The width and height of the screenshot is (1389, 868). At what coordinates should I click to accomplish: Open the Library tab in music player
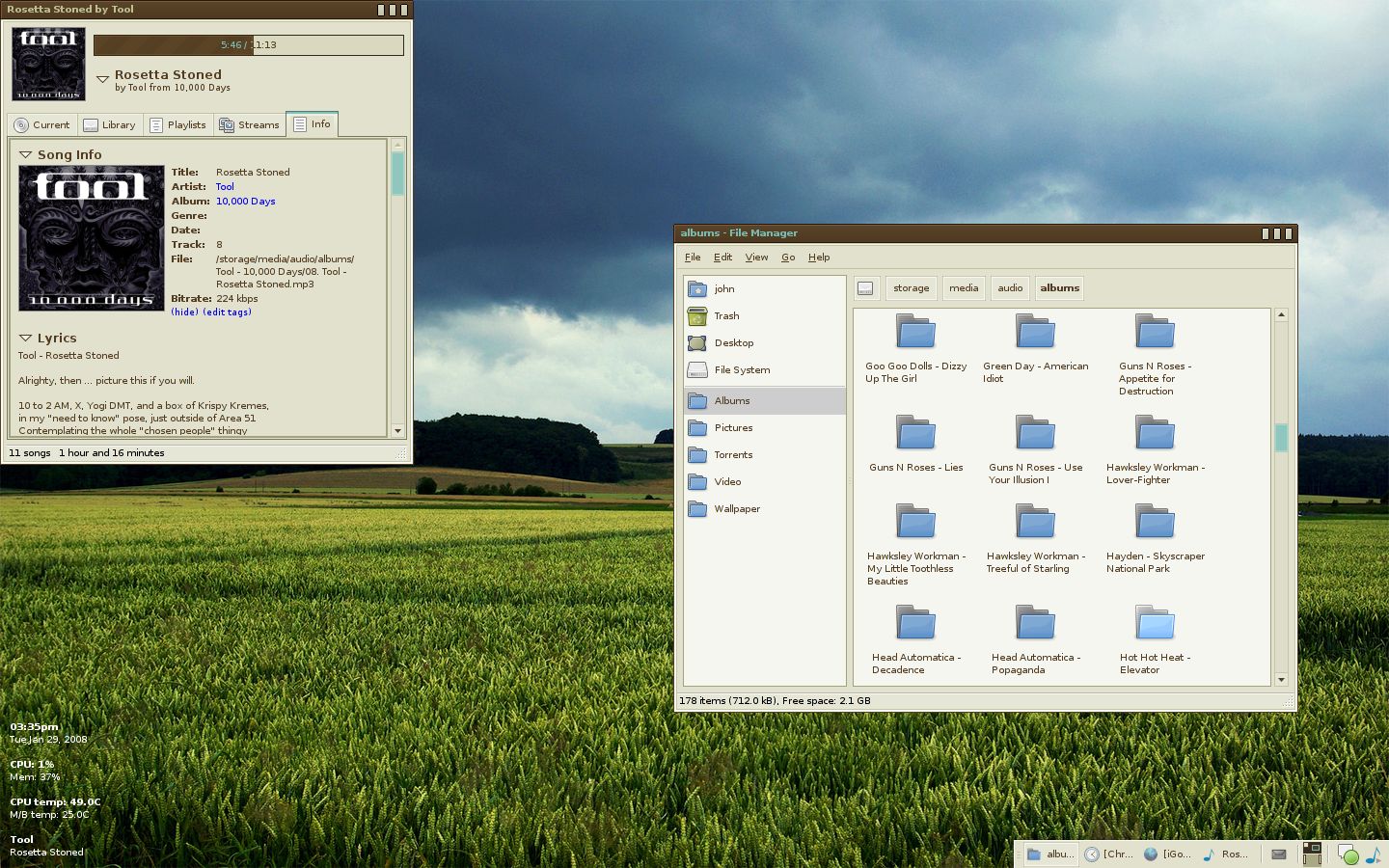[x=109, y=124]
